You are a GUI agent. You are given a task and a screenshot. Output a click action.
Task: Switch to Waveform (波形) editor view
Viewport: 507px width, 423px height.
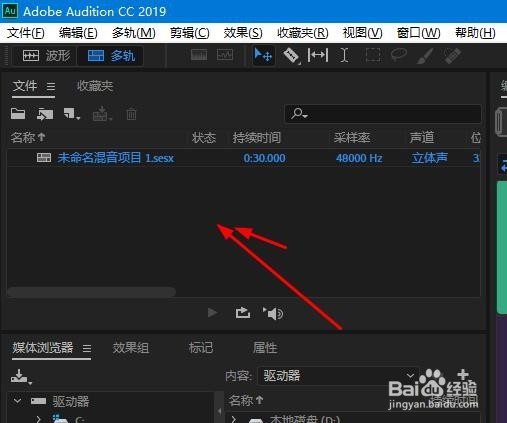pyautogui.click(x=45, y=56)
